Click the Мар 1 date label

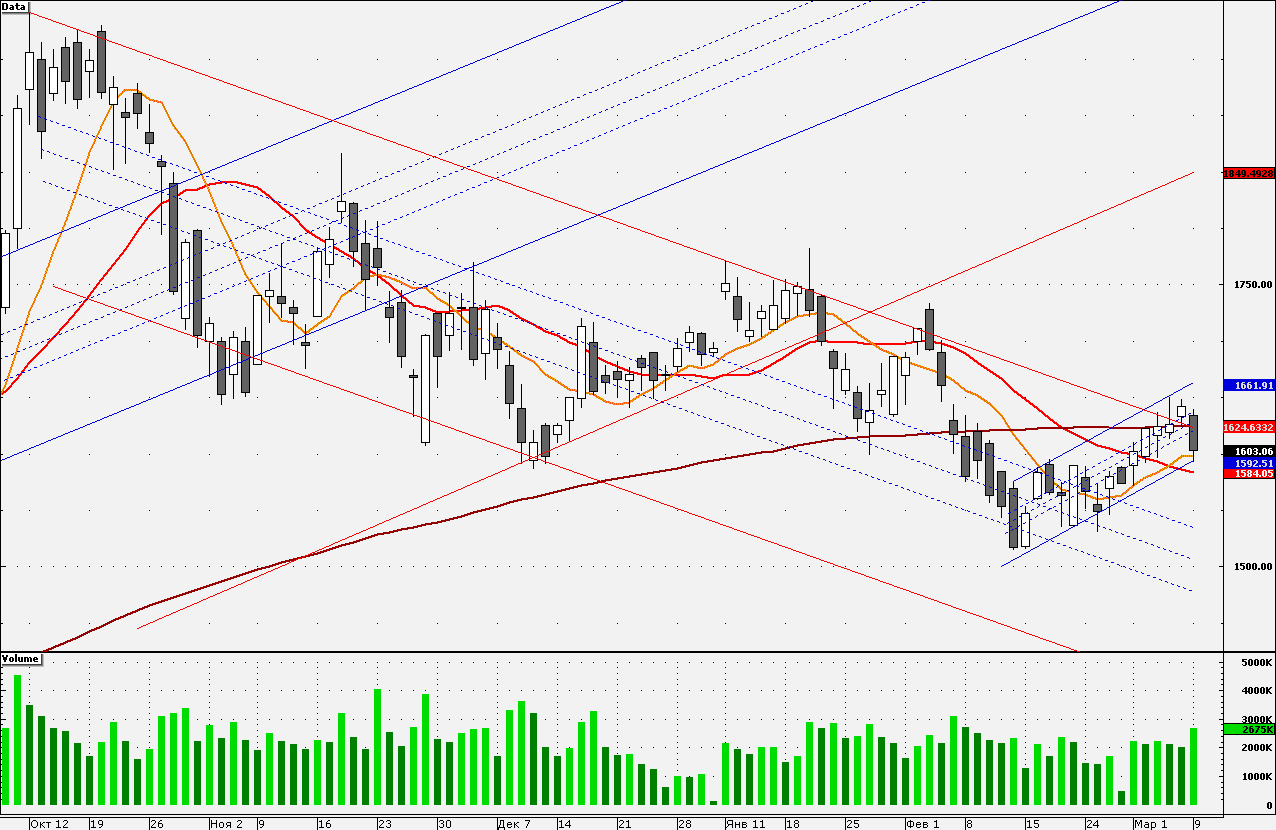point(1150,824)
